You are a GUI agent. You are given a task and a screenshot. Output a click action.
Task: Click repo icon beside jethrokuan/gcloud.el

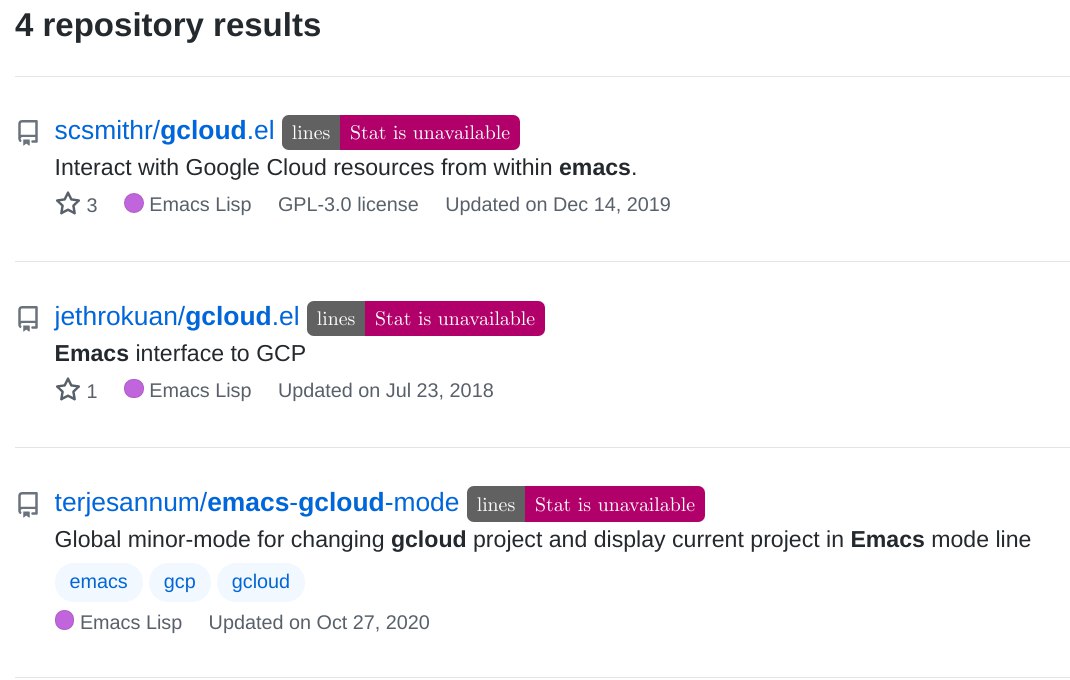click(28, 318)
